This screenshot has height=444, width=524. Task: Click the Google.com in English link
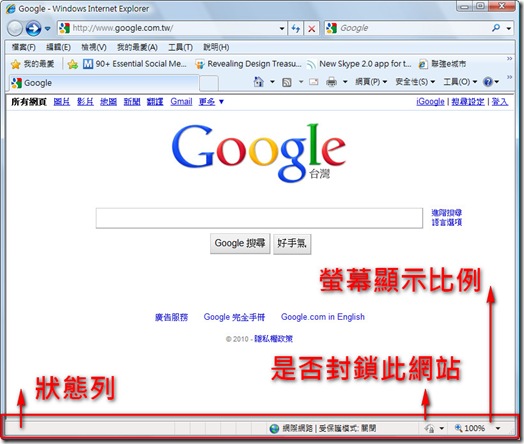[323, 317]
